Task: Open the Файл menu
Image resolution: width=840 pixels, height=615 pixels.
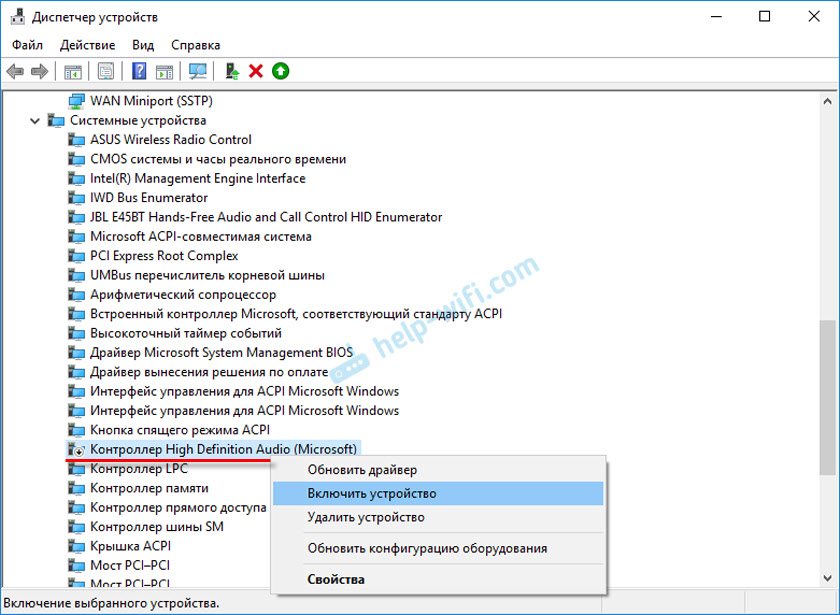Action: pos(28,45)
